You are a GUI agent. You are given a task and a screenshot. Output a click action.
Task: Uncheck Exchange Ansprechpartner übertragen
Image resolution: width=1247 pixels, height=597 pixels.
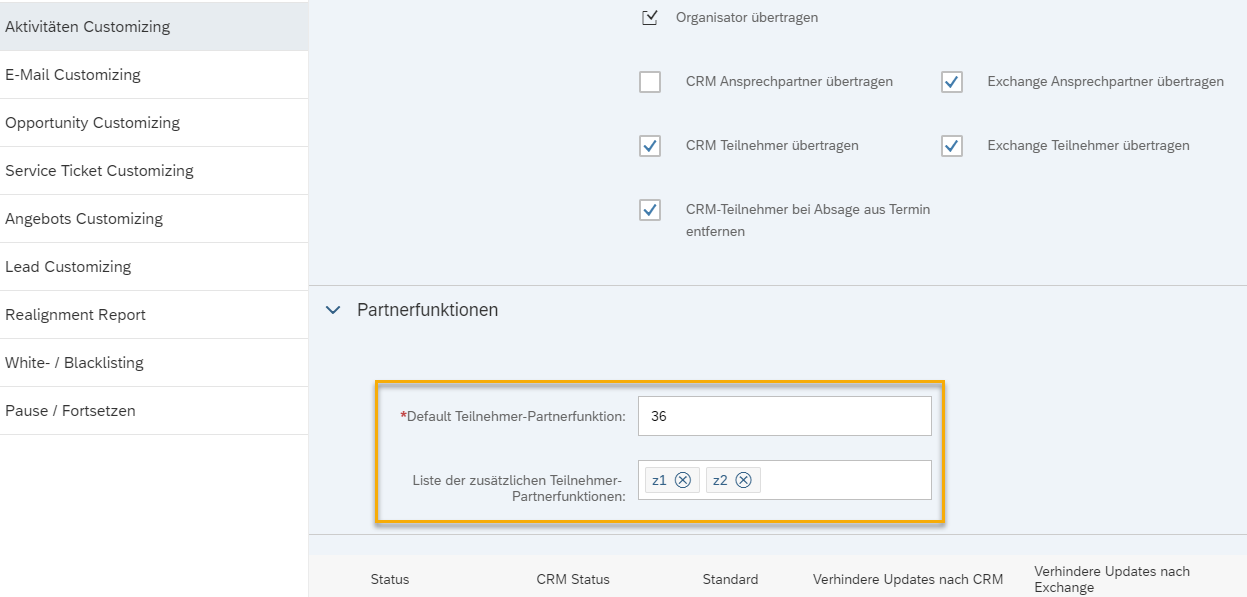951,82
